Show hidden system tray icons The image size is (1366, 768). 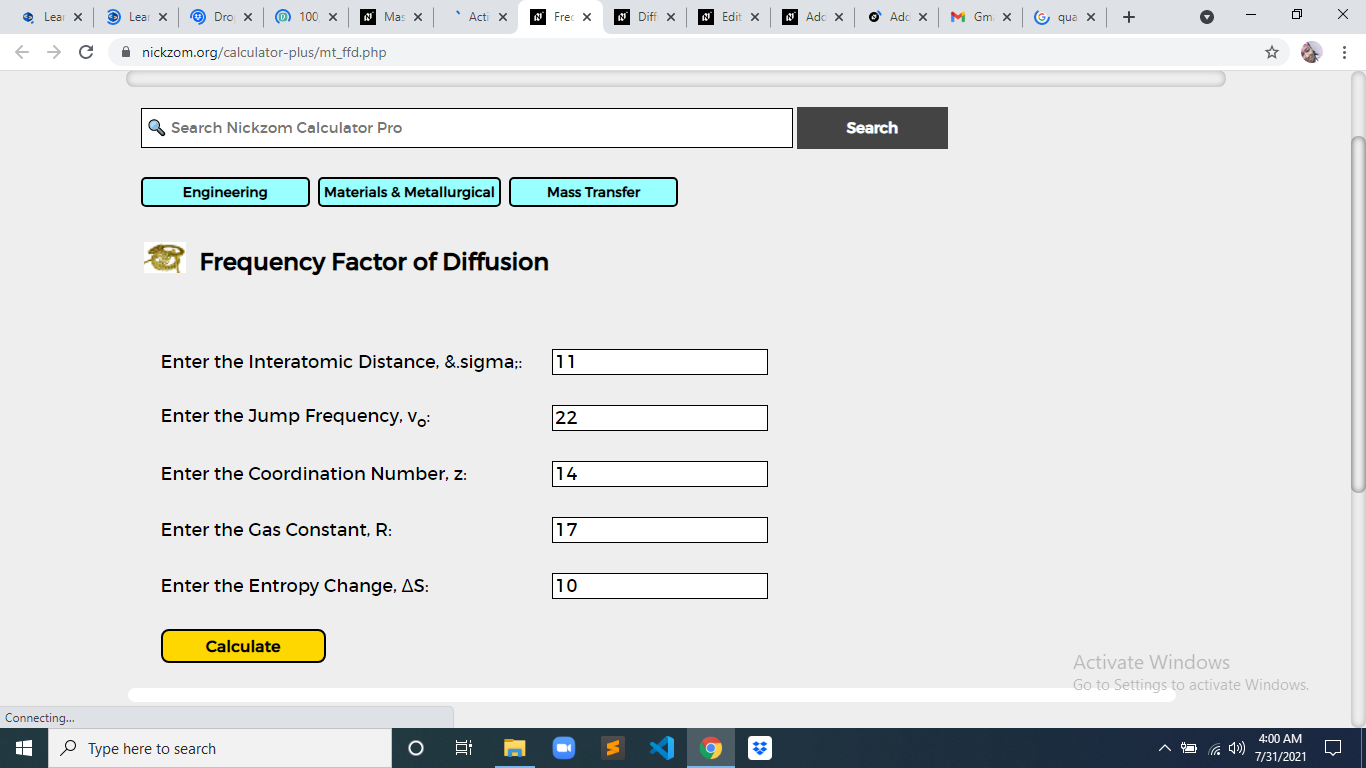(1164, 748)
